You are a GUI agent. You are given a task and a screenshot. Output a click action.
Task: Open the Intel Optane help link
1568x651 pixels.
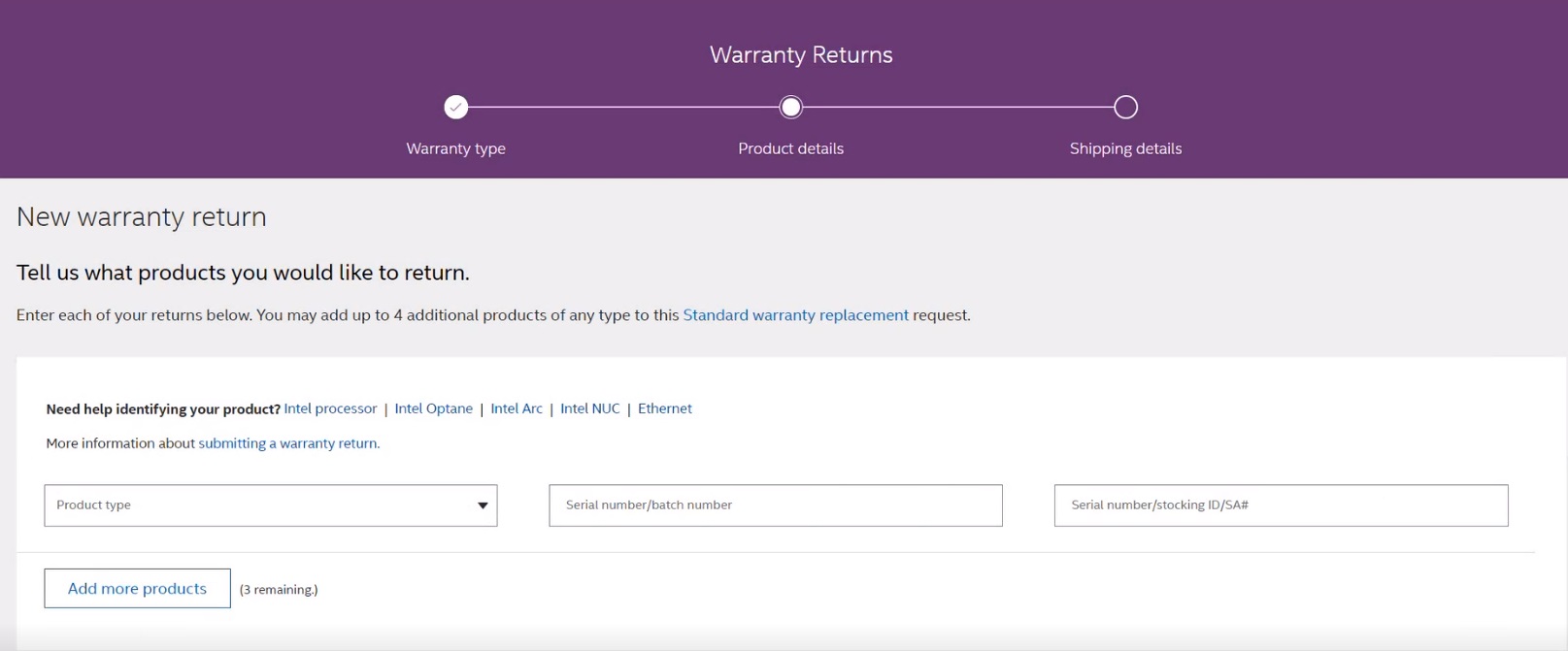[x=433, y=408]
